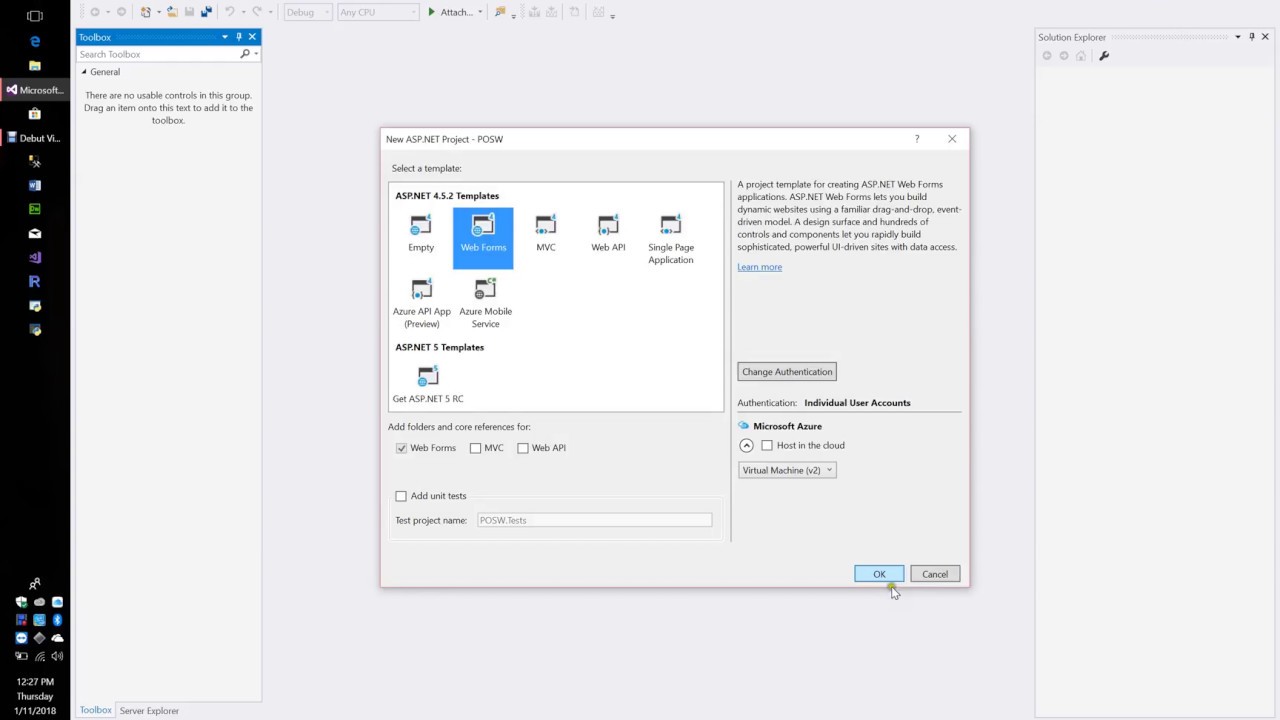Choose Azure API App (Preview) template

coord(422,303)
